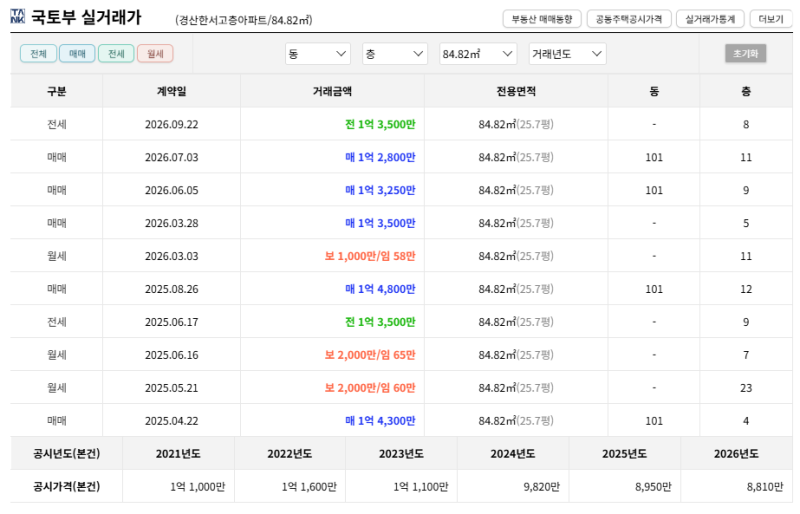Select the 2025.05.21 contract date

[171, 388]
